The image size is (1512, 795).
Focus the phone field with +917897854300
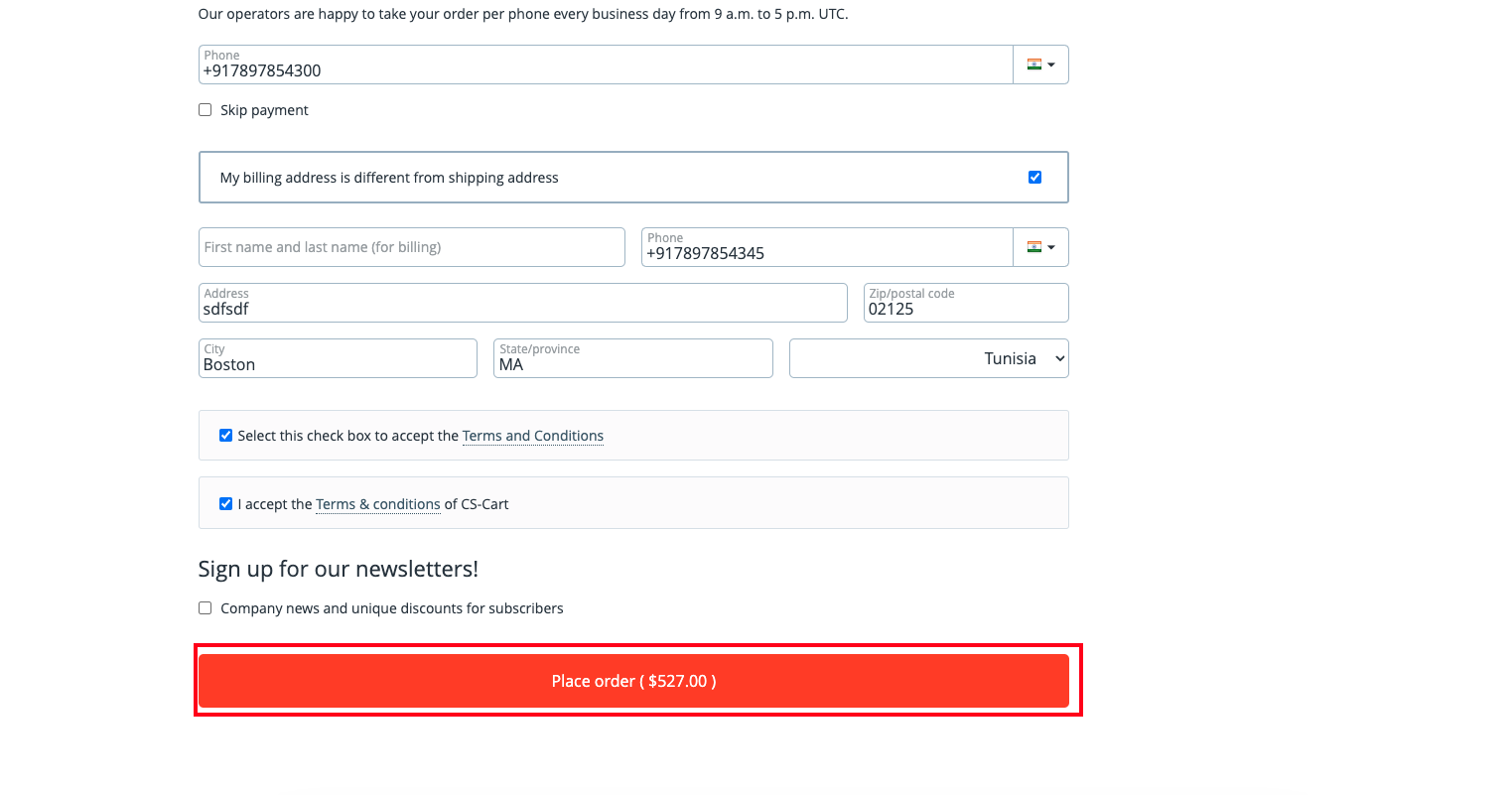pyautogui.click(x=606, y=65)
